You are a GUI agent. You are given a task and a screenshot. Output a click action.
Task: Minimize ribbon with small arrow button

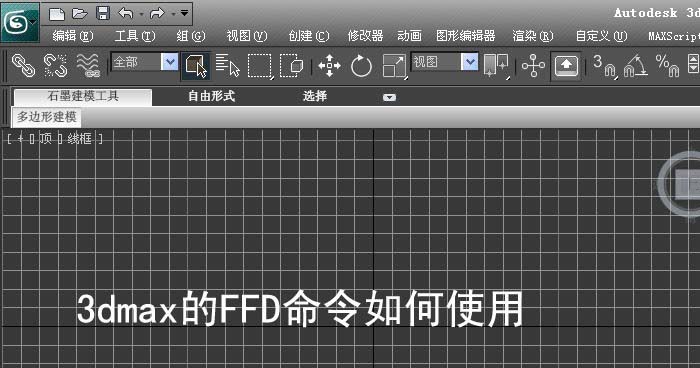click(389, 97)
